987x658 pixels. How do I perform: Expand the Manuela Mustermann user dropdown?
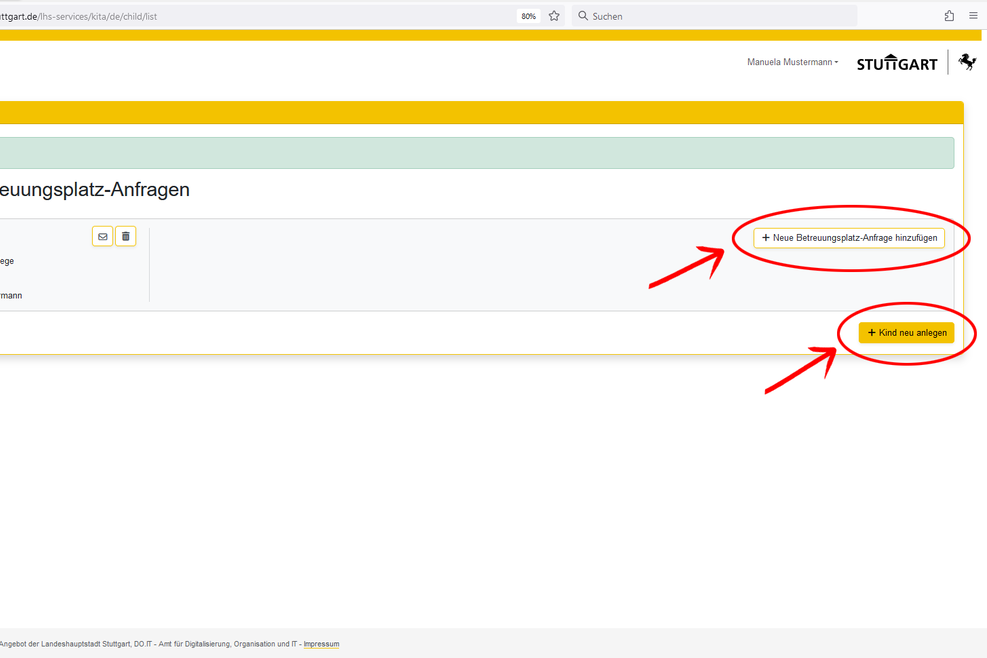(x=792, y=62)
